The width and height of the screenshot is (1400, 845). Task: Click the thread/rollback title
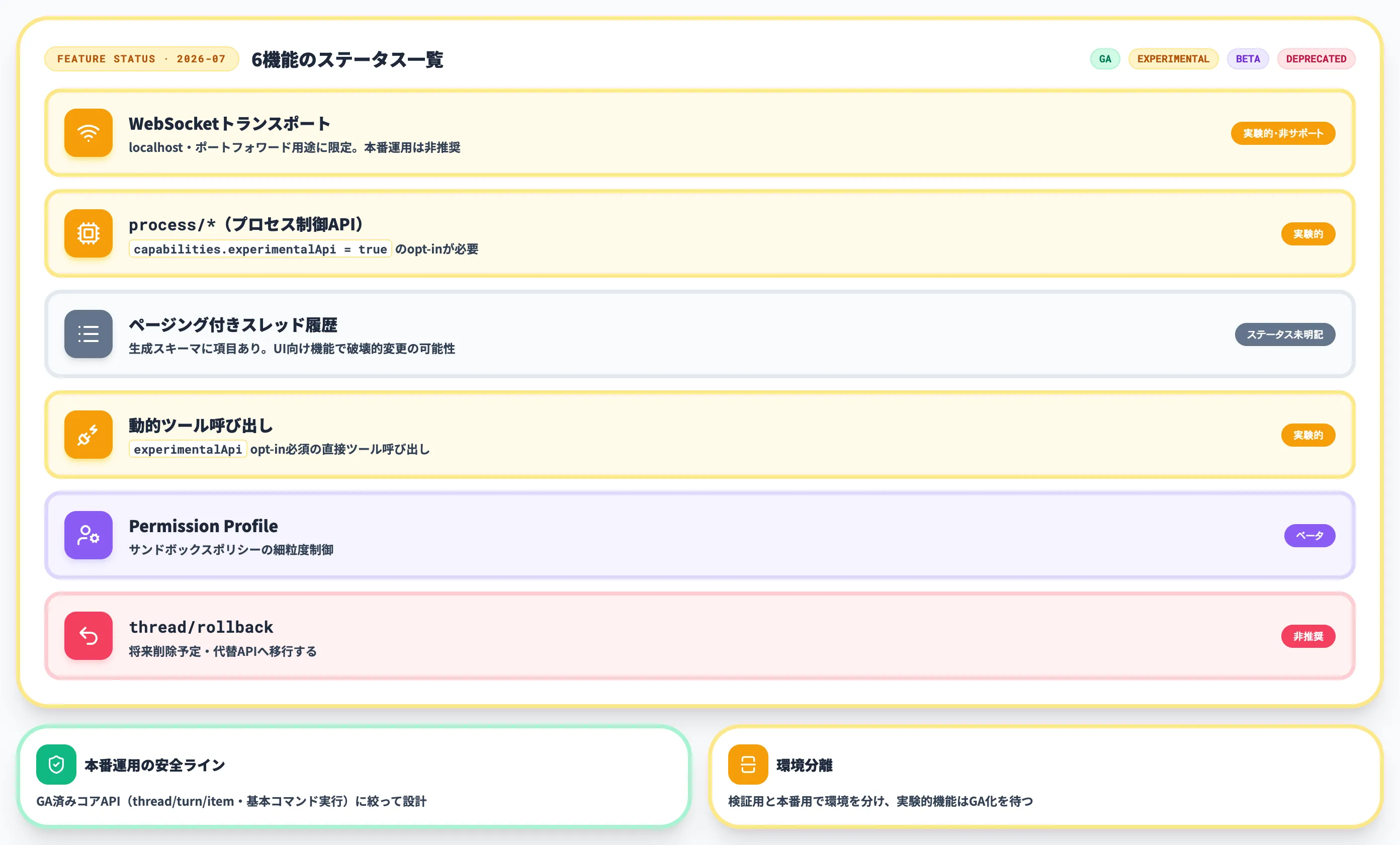[x=201, y=627]
